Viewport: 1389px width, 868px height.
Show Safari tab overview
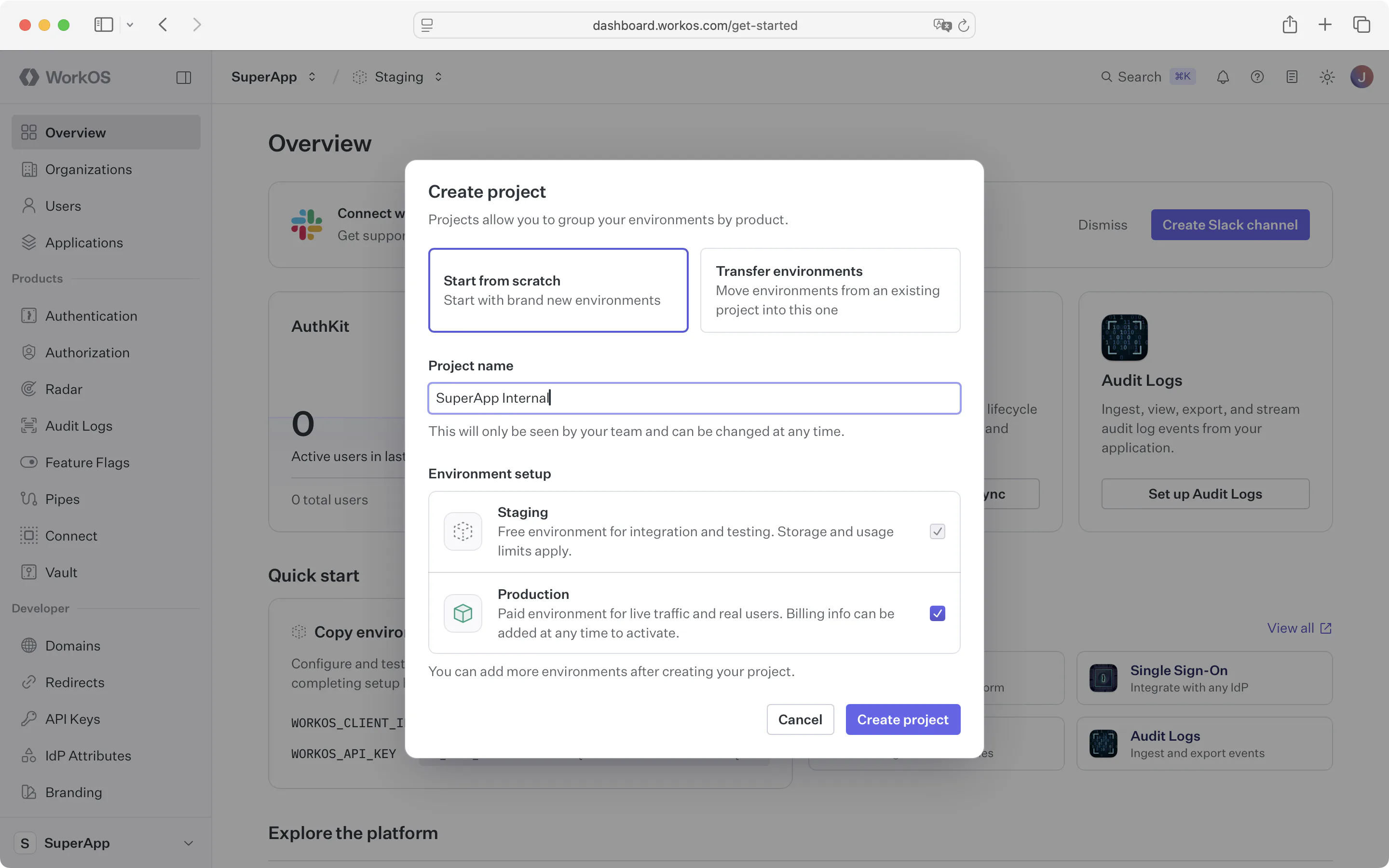(1362, 25)
